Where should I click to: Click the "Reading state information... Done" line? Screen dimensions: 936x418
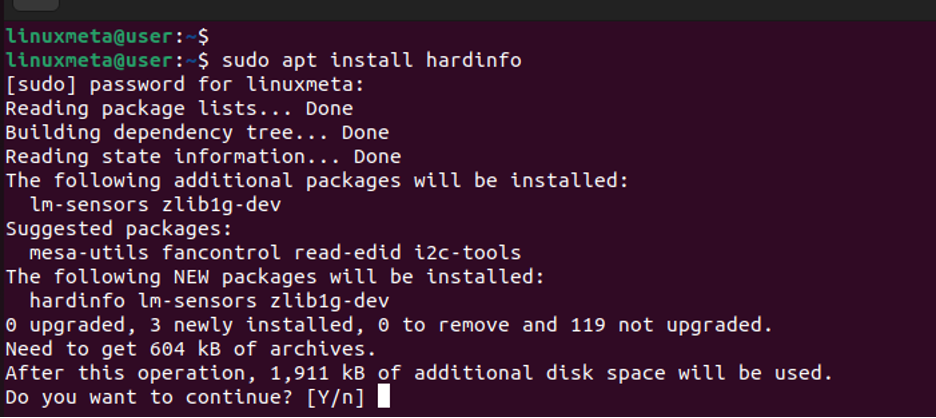[203, 156]
